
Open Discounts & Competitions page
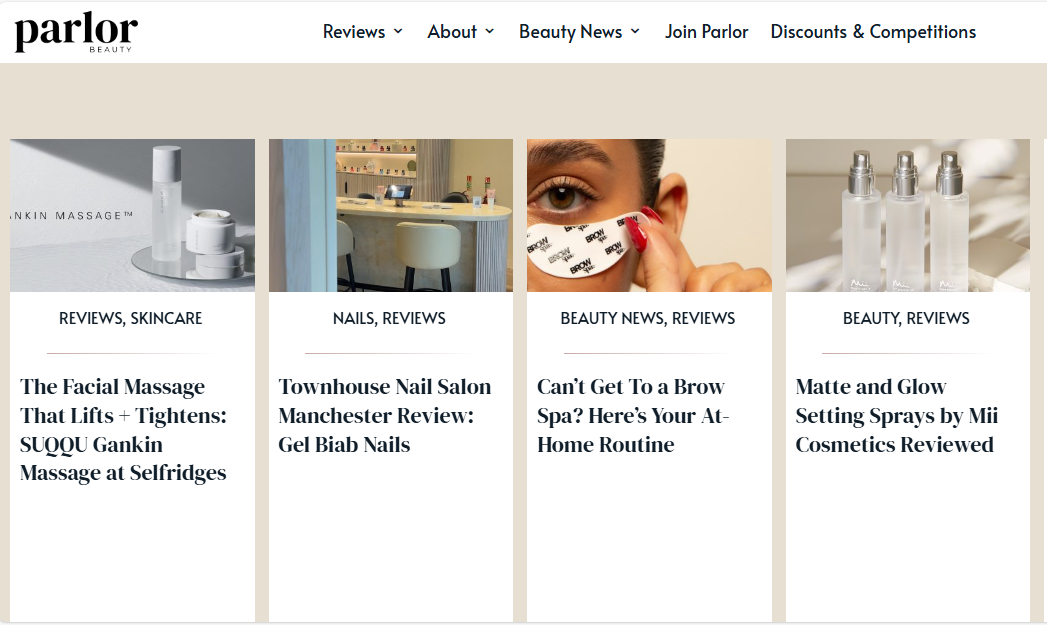click(x=873, y=31)
